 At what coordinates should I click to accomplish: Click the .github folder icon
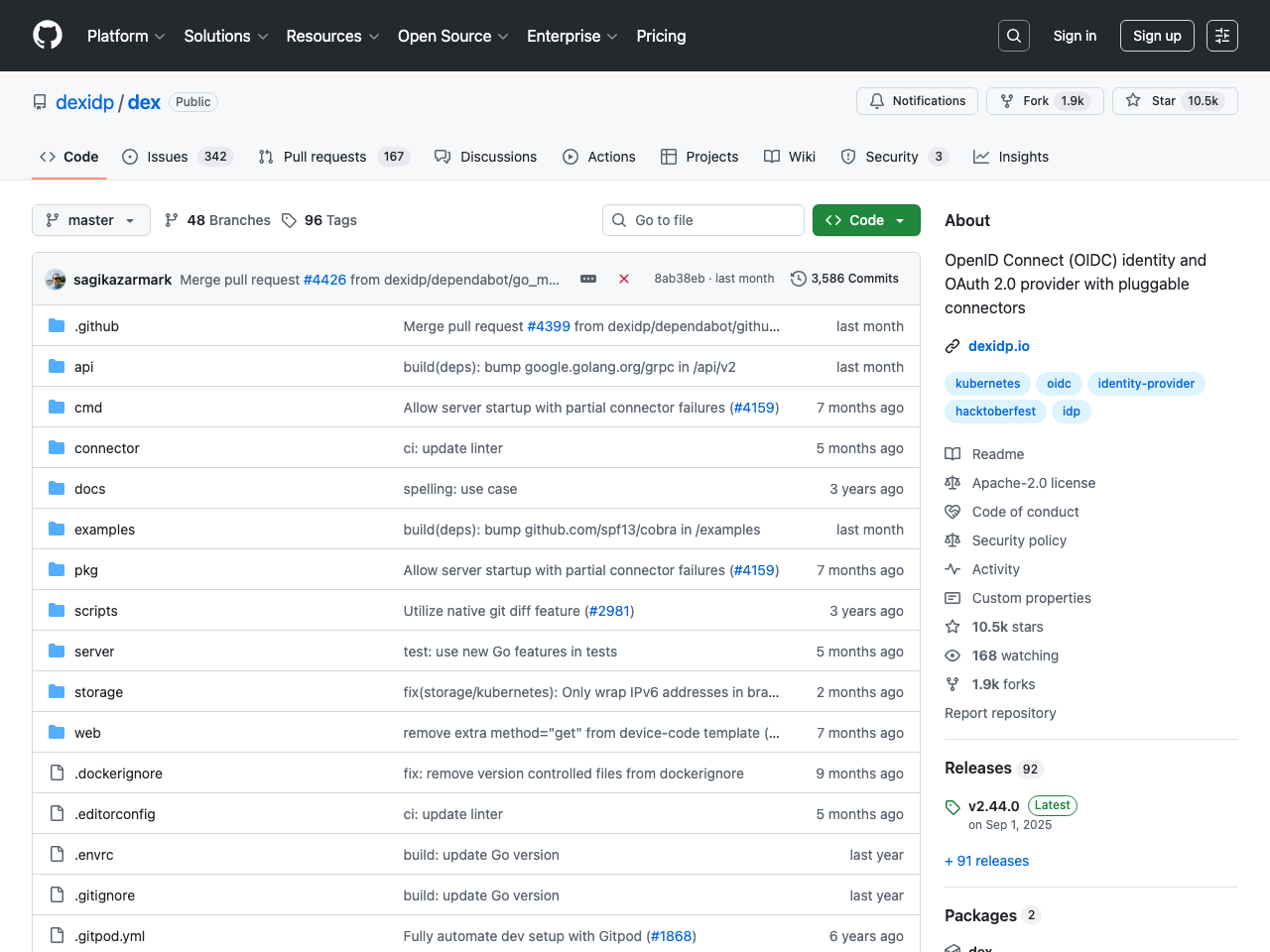coord(57,325)
